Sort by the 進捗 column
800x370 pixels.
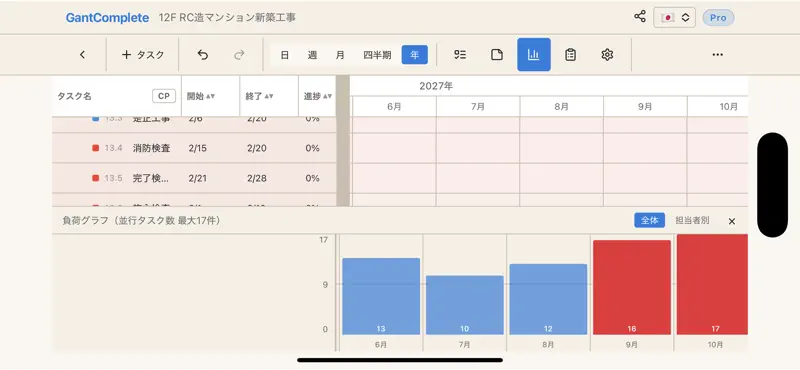(x=318, y=96)
